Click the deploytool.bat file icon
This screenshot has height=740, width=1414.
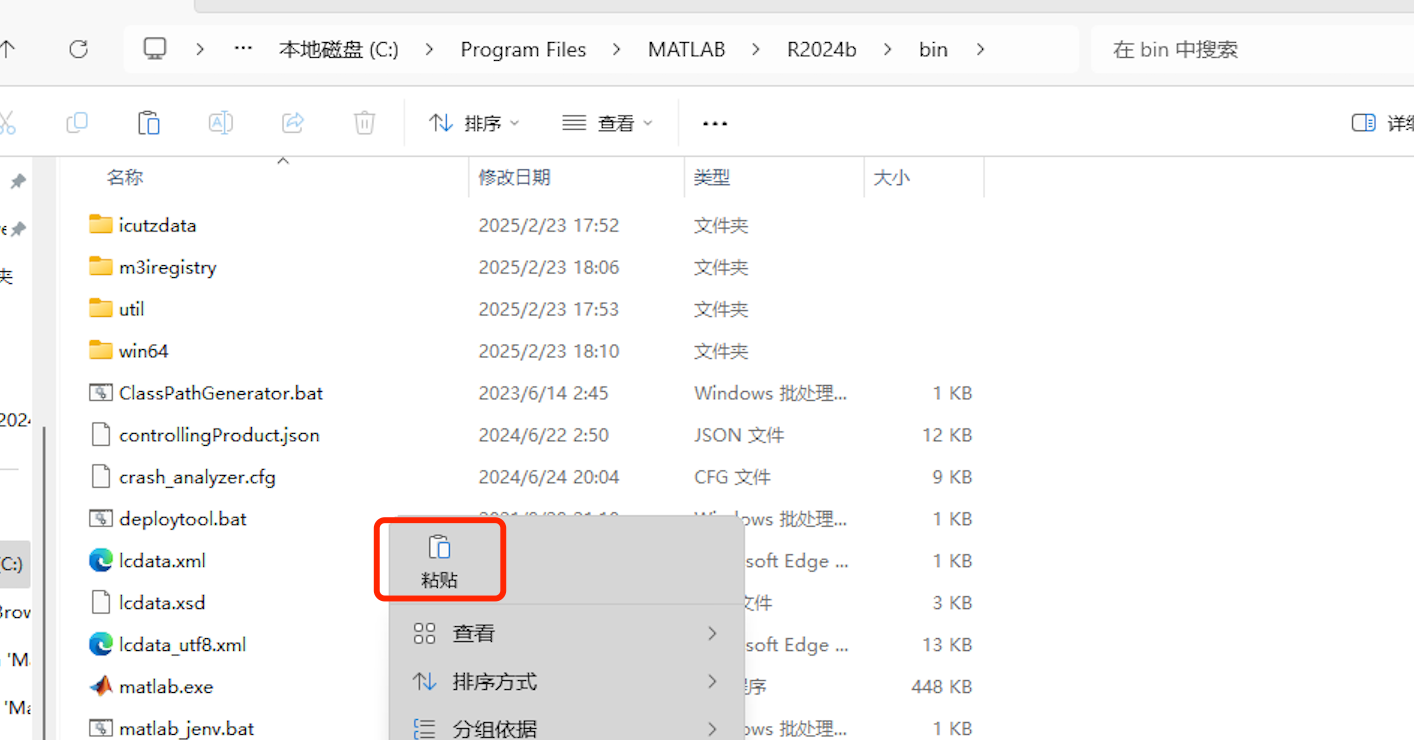(100, 519)
